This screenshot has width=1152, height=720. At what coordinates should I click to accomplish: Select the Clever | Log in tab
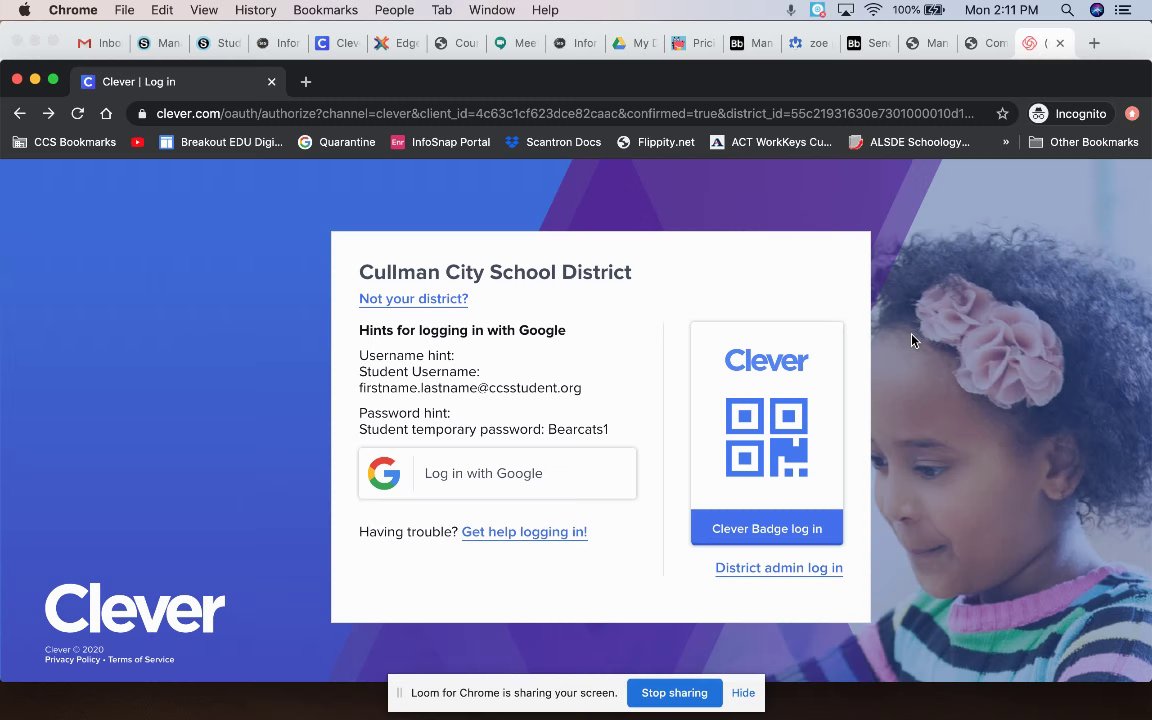[x=178, y=82]
